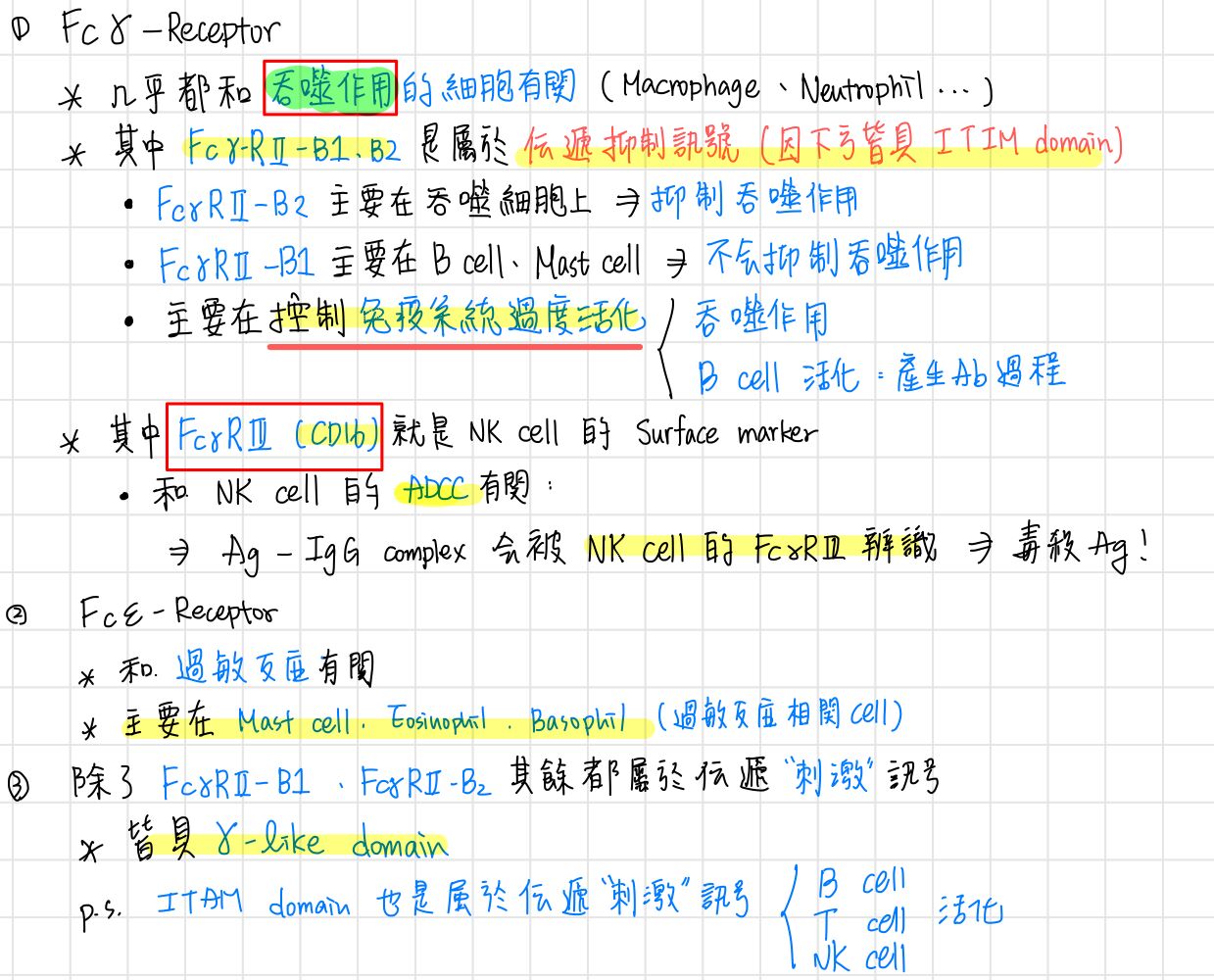Viewport: 1214px width, 980px height.
Task: Click the red-boxed FcγRIII (CD16) text
Action: (275, 435)
